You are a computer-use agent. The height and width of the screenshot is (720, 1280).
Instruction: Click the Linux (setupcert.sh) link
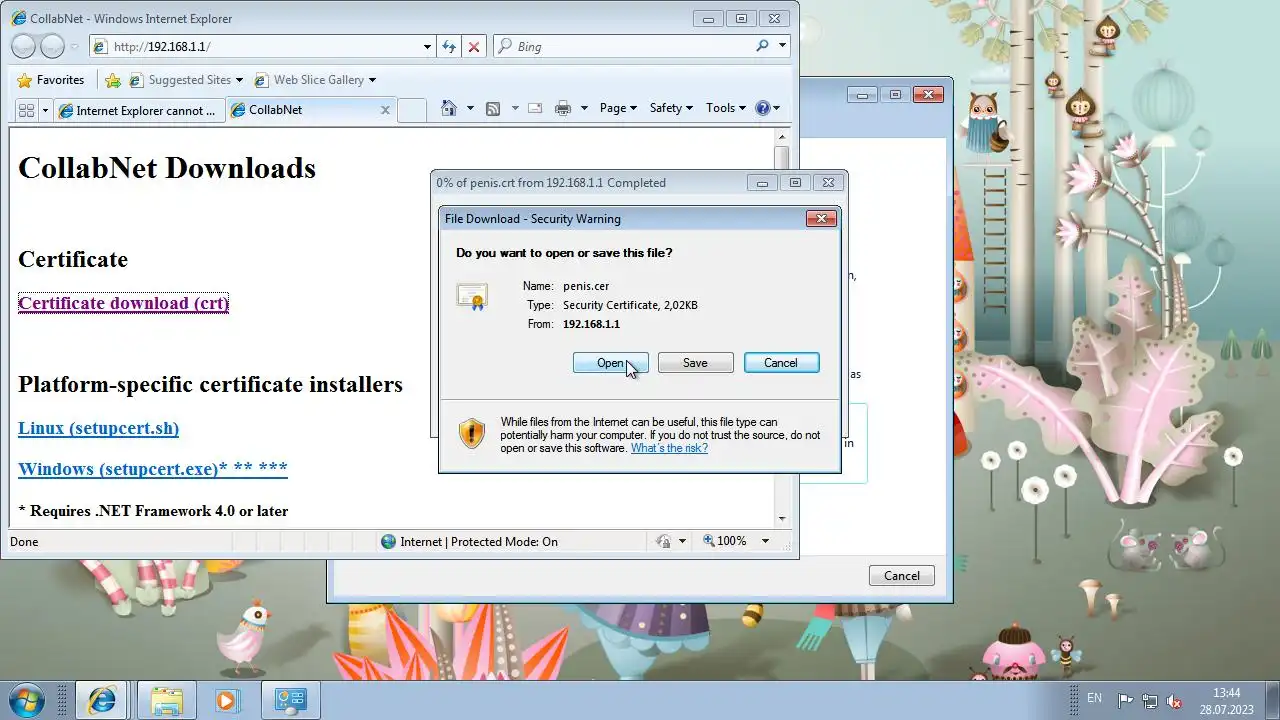(x=98, y=428)
